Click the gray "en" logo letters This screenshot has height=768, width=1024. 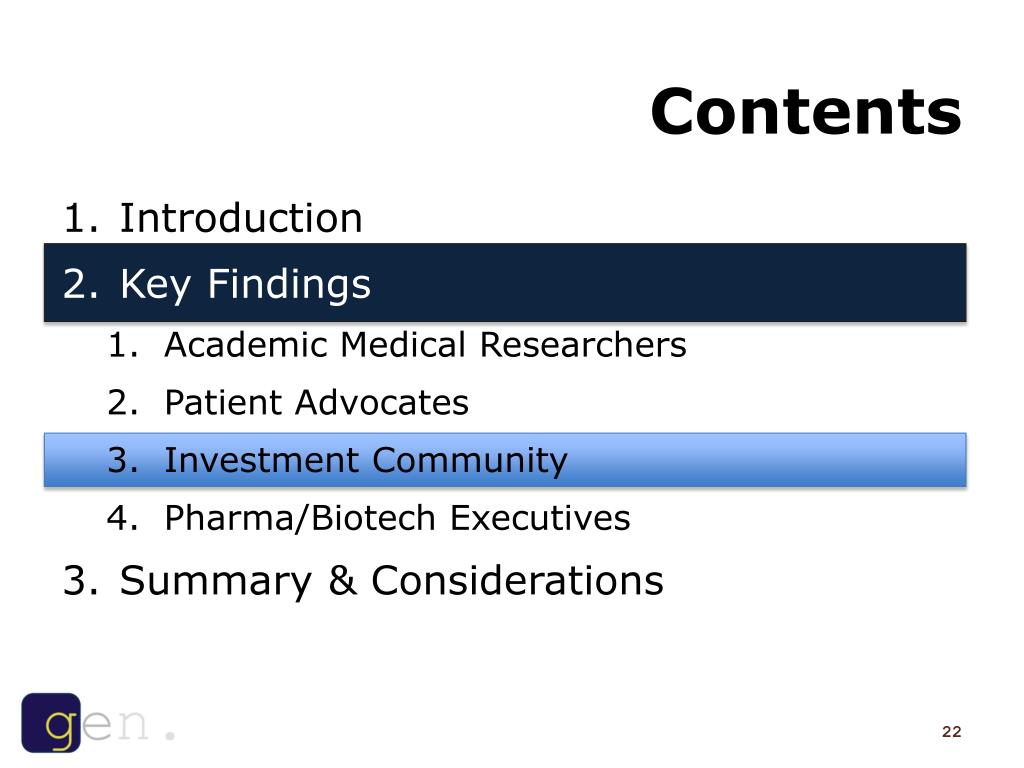tap(115, 724)
